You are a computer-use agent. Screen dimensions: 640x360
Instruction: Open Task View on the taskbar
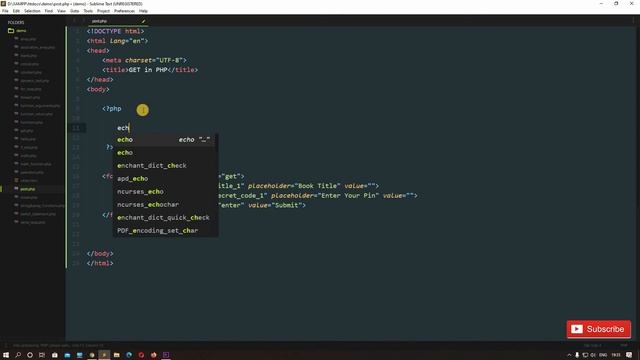[42, 355]
